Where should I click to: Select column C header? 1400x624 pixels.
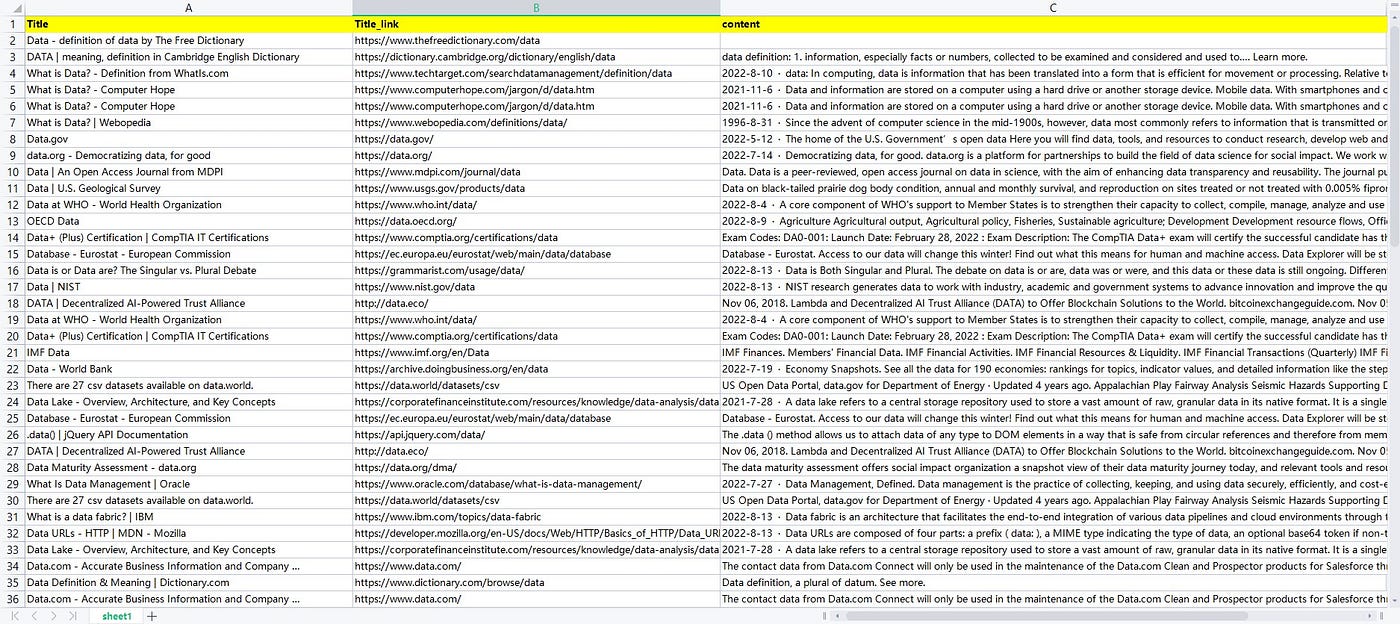pos(1053,8)
